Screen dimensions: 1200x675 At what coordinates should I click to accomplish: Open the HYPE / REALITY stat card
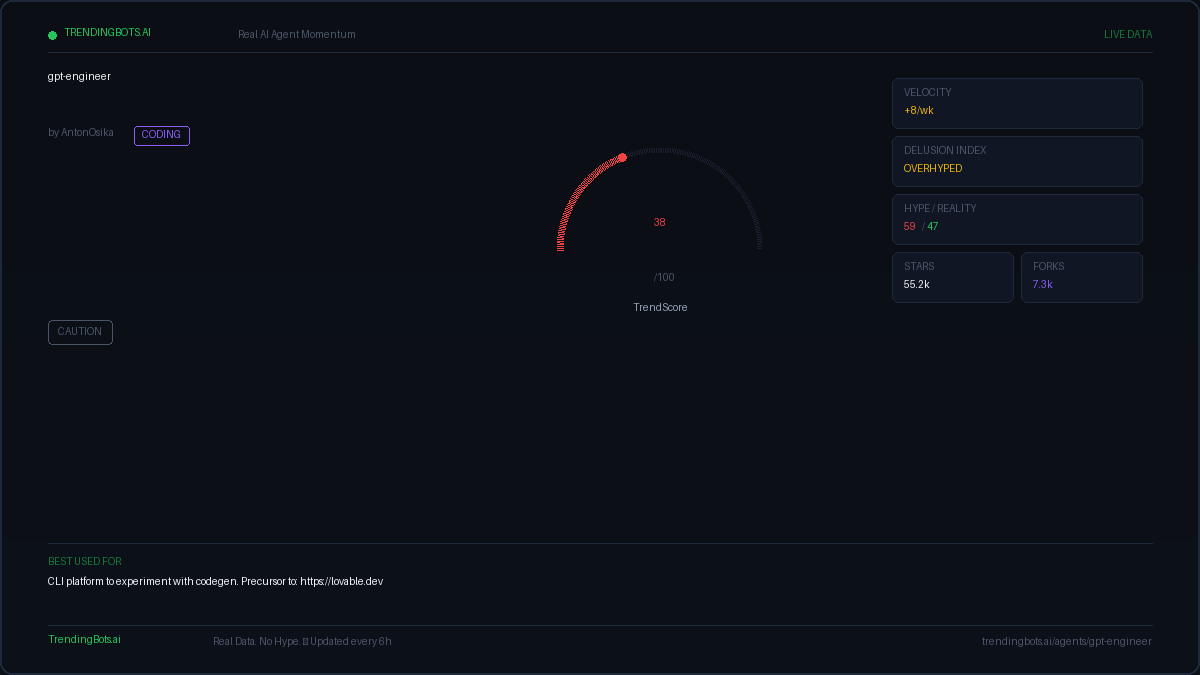coord(1017,219)
